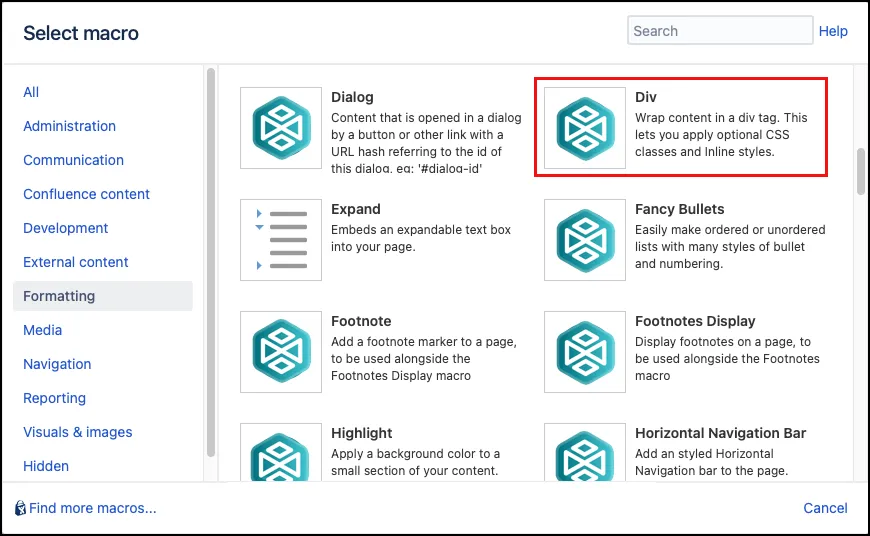Select Horizontal Navigation Bar title

click(721, 433)
